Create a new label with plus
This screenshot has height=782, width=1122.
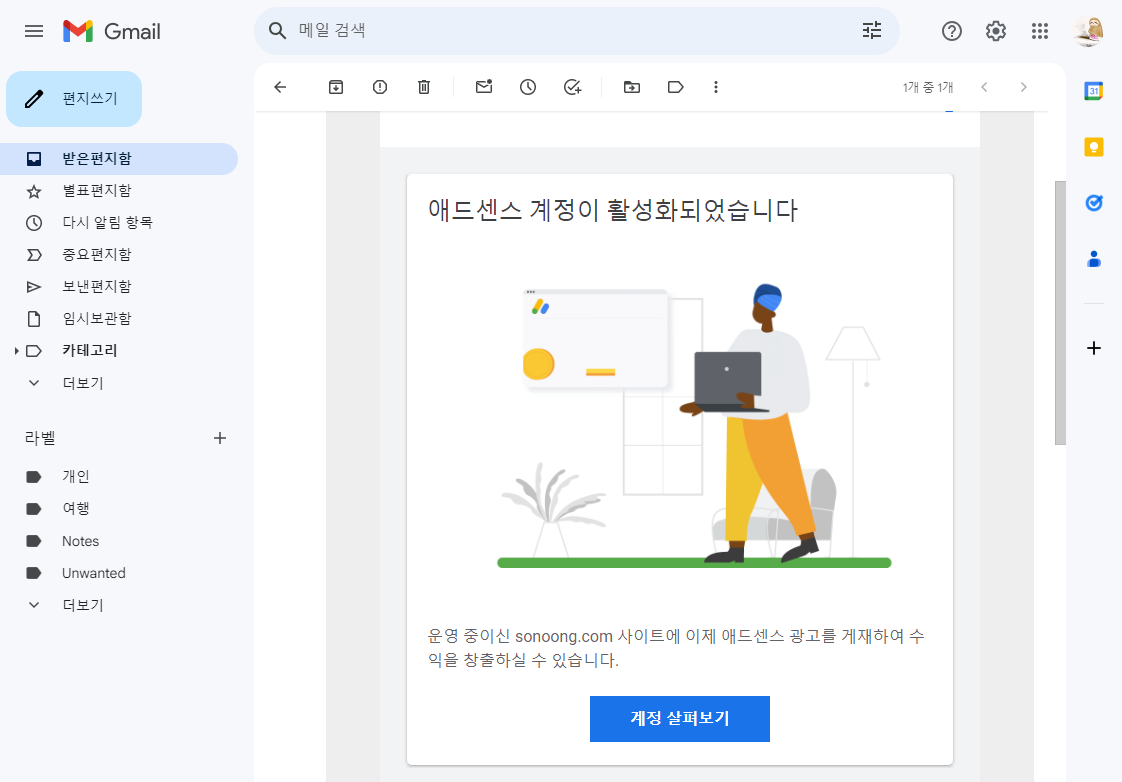point(220,438)
